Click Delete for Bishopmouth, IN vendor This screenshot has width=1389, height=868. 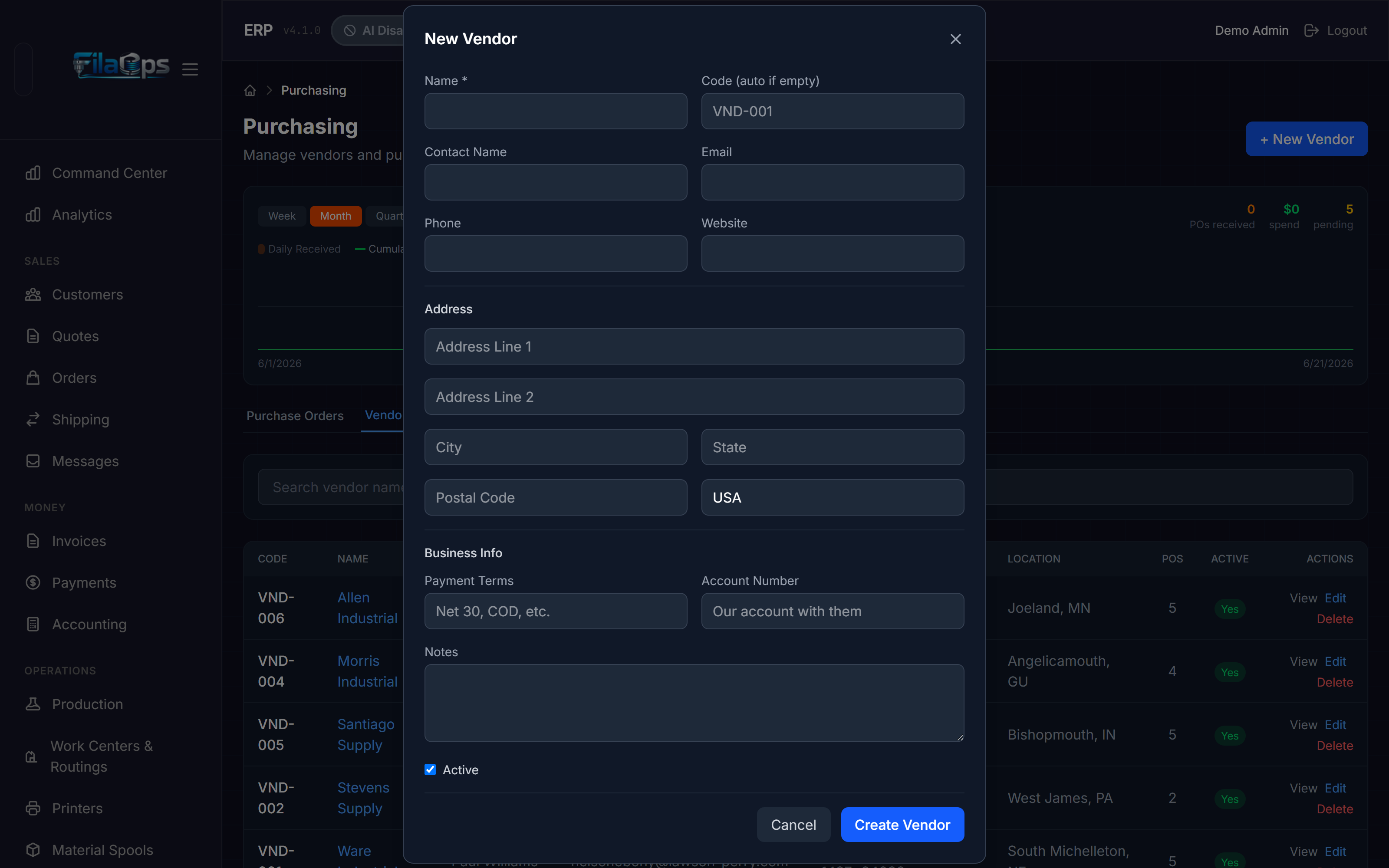1334,745
